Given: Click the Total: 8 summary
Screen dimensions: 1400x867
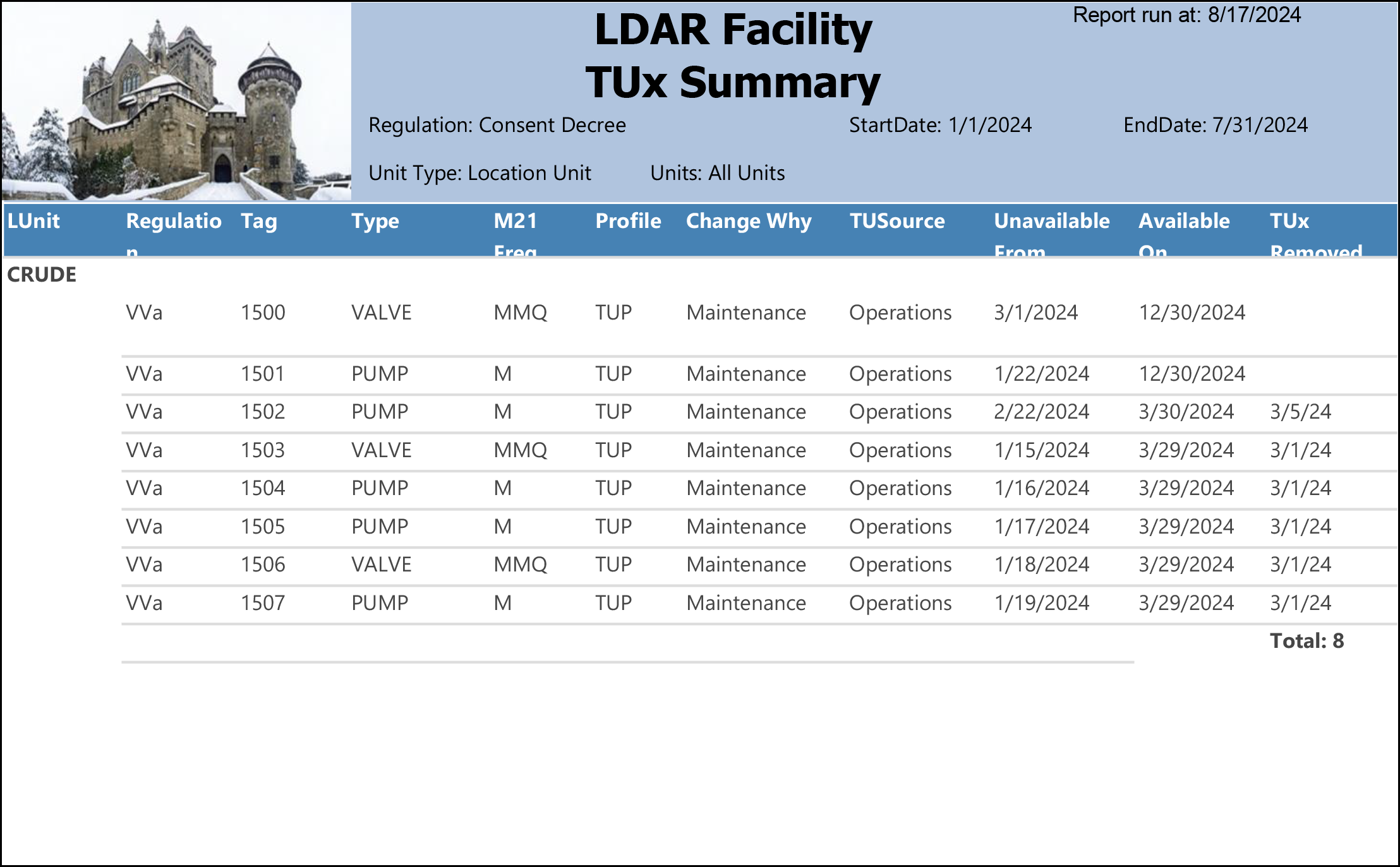Looking at the screenshot, I should 1307,641.
